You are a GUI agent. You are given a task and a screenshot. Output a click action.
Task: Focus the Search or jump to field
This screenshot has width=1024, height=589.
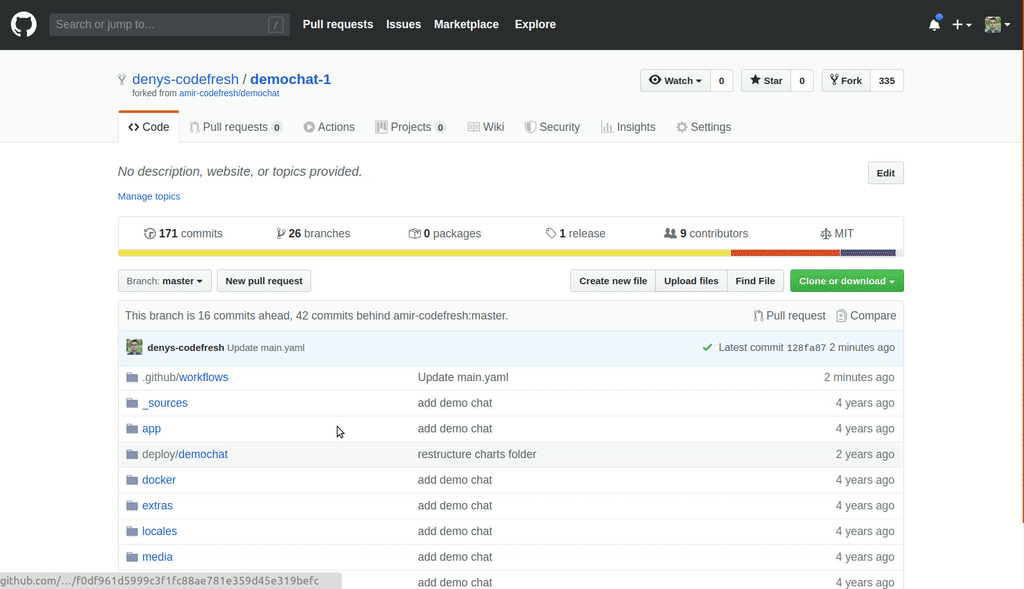pyautogui.click(x=160, y=24)
